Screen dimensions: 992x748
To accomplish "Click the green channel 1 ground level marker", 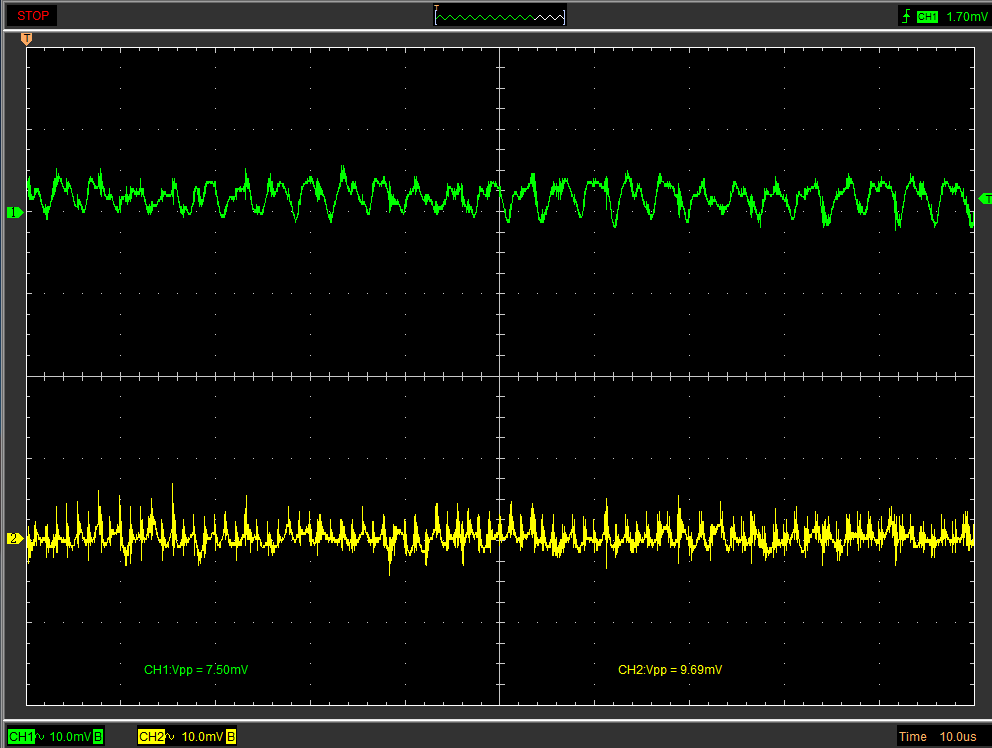I will [x=14, y=212].
